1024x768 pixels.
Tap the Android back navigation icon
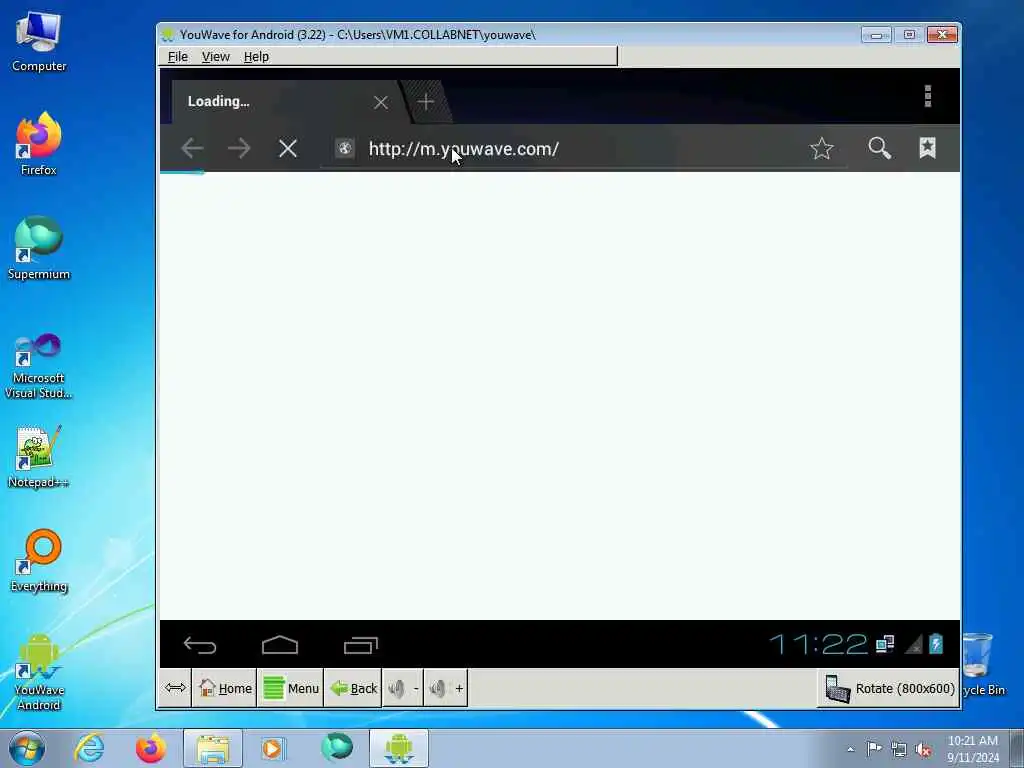pos(200,645)
